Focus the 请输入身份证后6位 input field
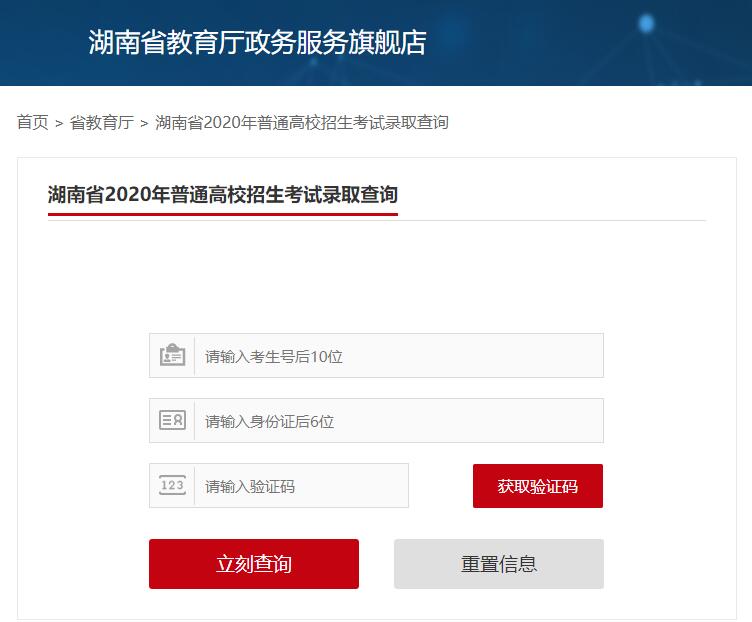This screenshot has width=752, height=622. (399, 421)
